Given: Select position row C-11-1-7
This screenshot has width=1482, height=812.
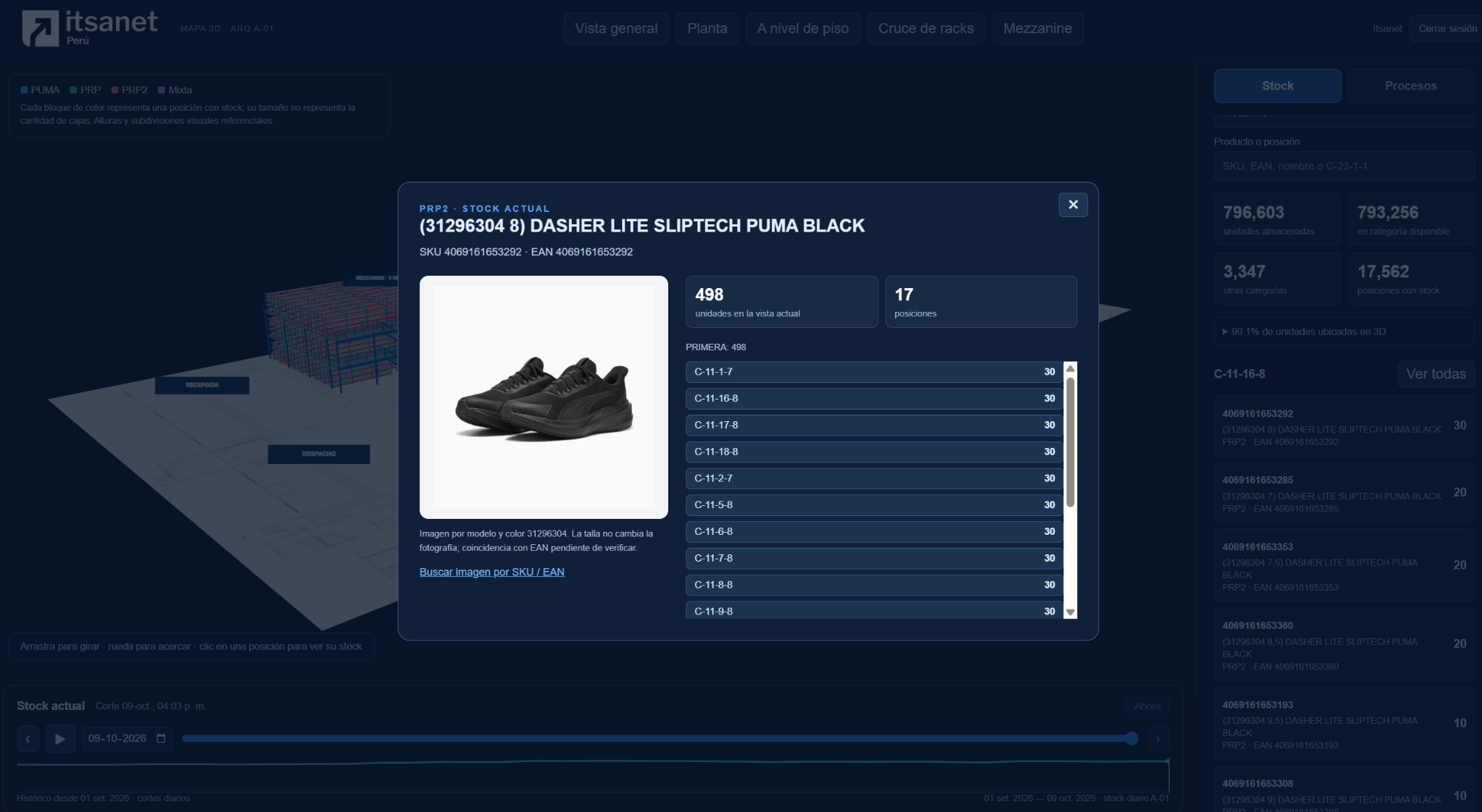Looking at the screenshot, I should click(874, 372).
